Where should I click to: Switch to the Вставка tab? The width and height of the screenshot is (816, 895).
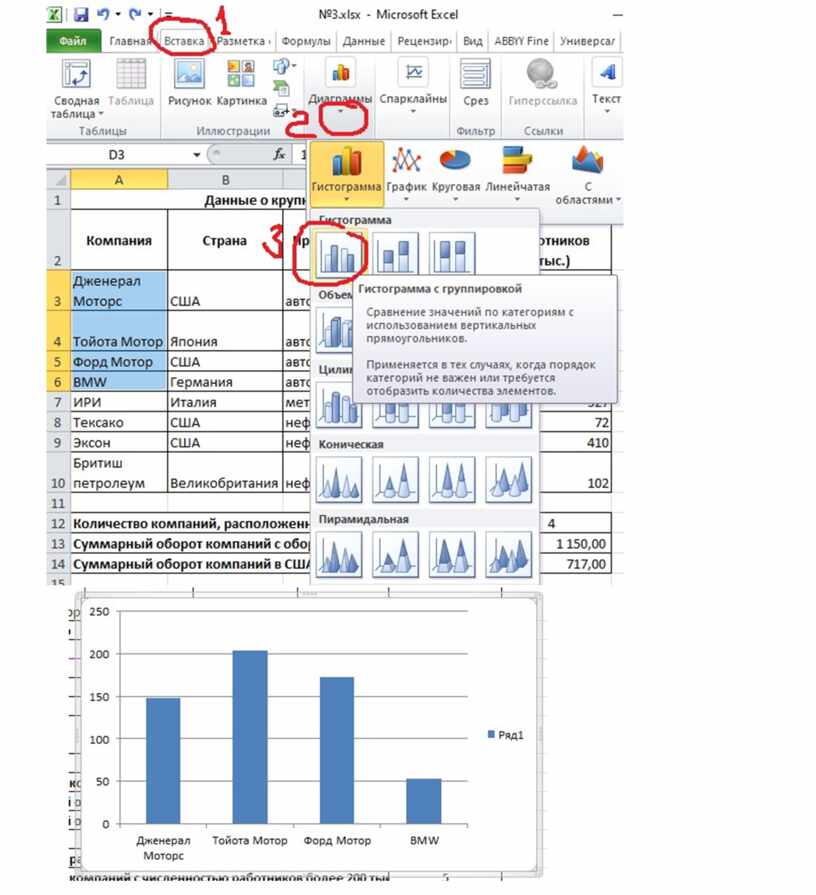[184, 41]
